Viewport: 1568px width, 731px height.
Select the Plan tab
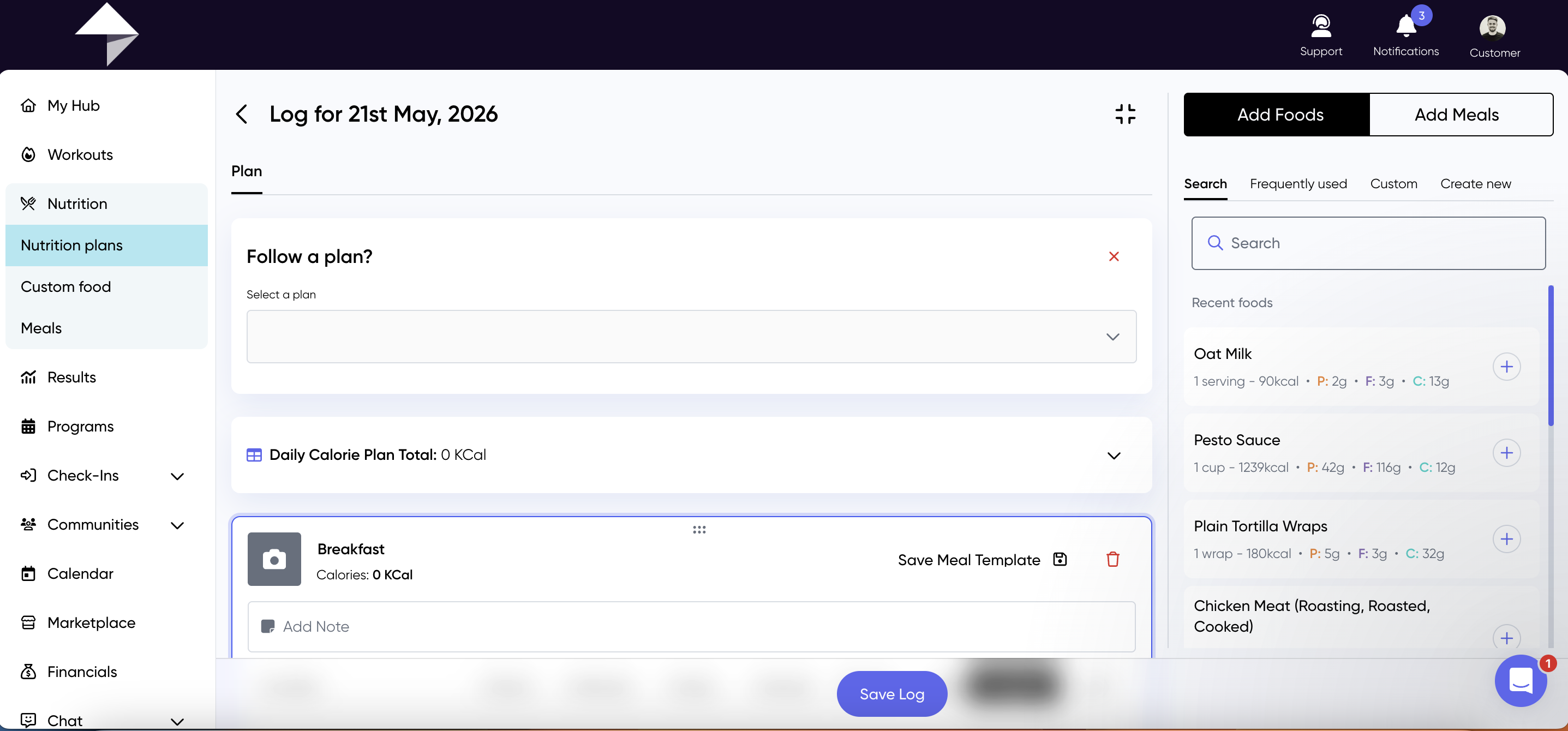pos(247,172)
